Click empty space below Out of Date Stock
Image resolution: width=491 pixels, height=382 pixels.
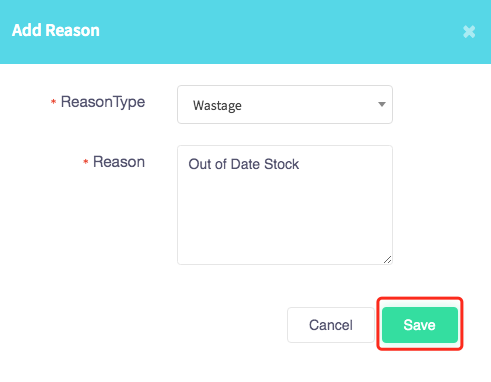285,217
